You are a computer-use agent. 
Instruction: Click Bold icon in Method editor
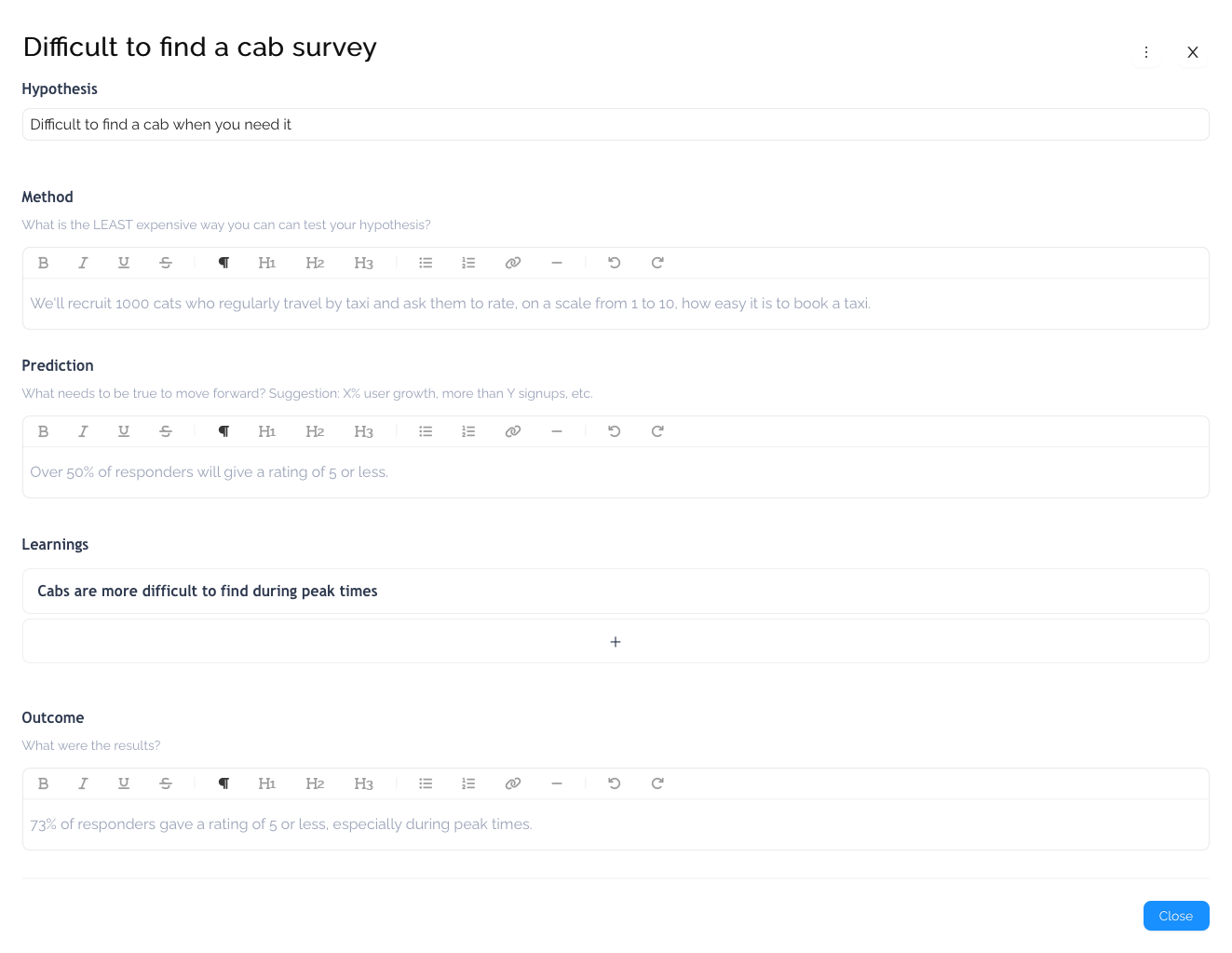click(43, 263)
